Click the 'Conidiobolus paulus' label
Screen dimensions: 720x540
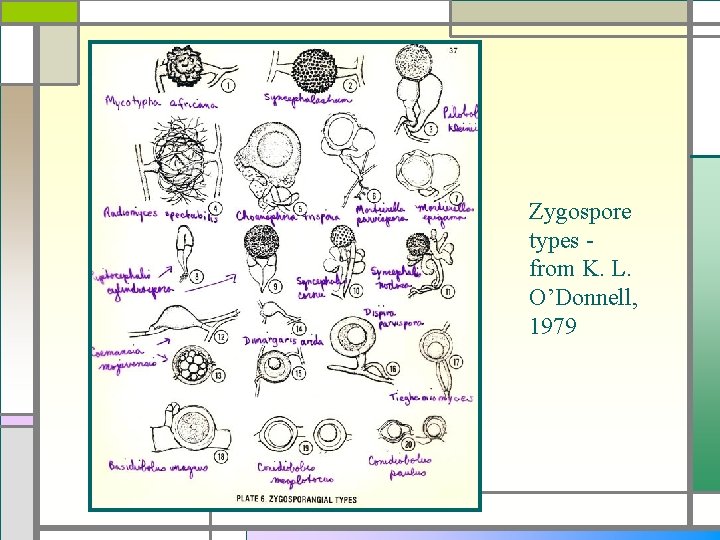tap(400, 466)
